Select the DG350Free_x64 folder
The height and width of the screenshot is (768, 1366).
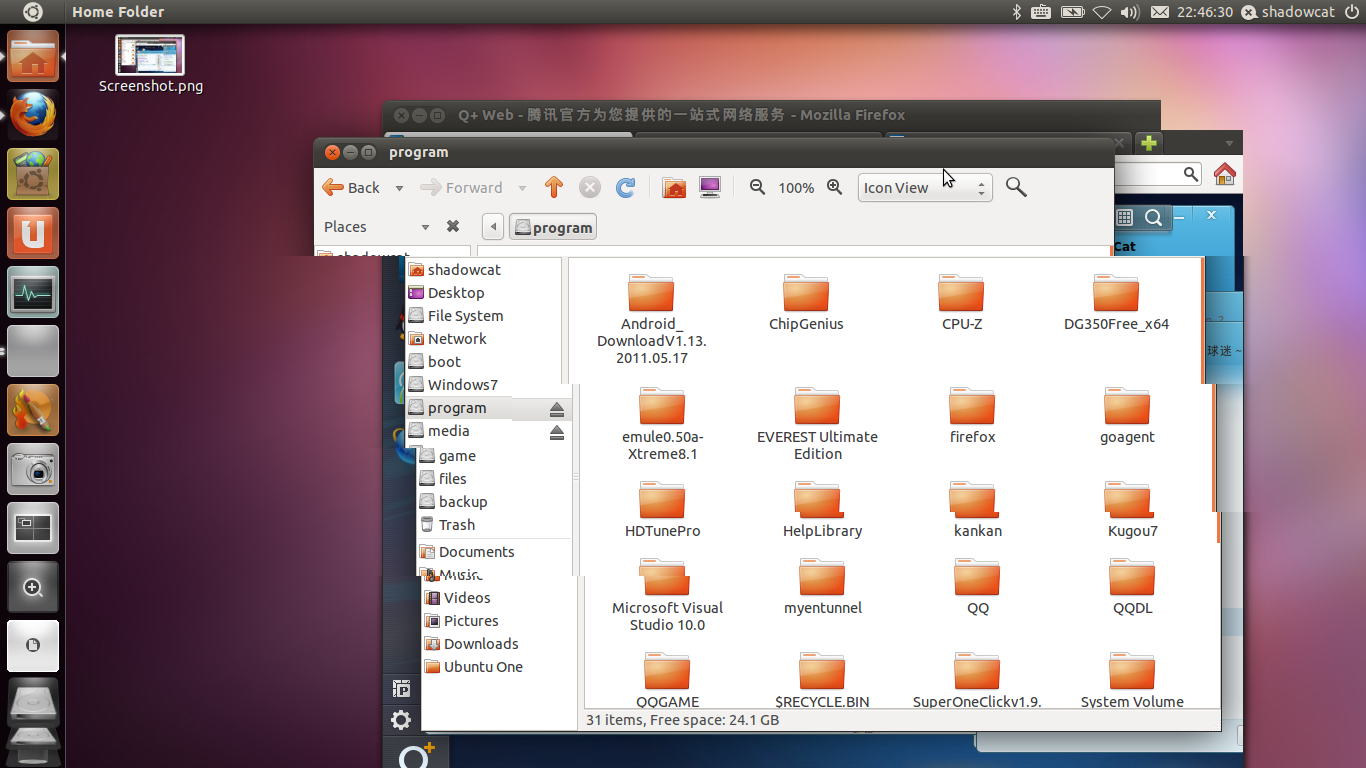pos(1116,303)
